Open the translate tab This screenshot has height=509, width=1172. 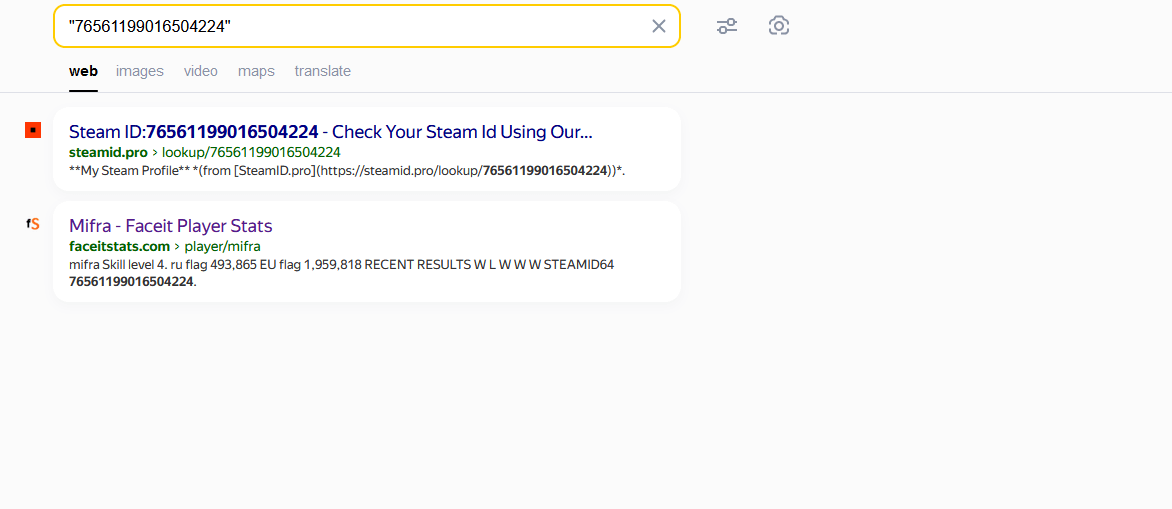[x=323, y=71]
